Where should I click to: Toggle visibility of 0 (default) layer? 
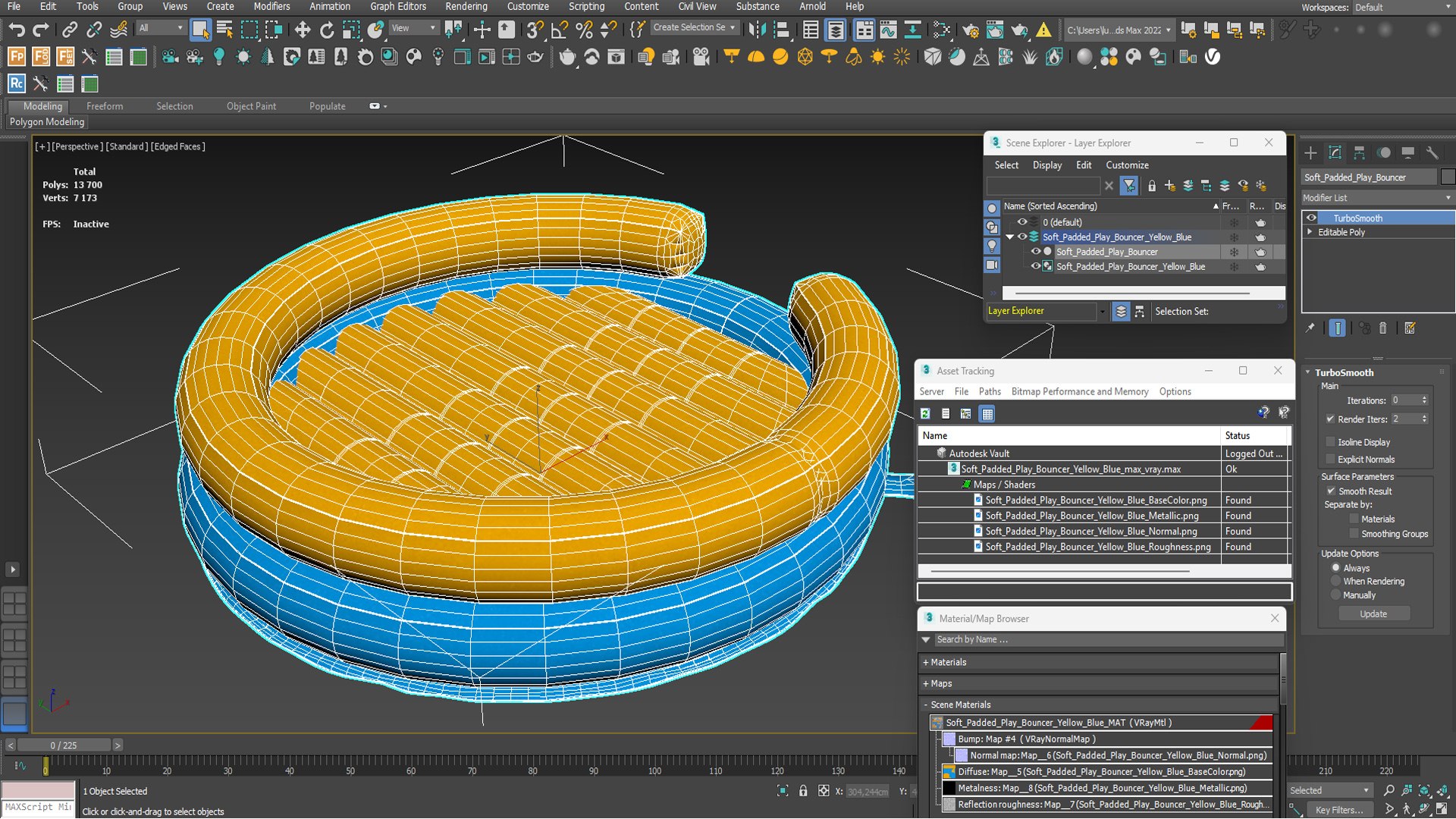[1022, 222]
